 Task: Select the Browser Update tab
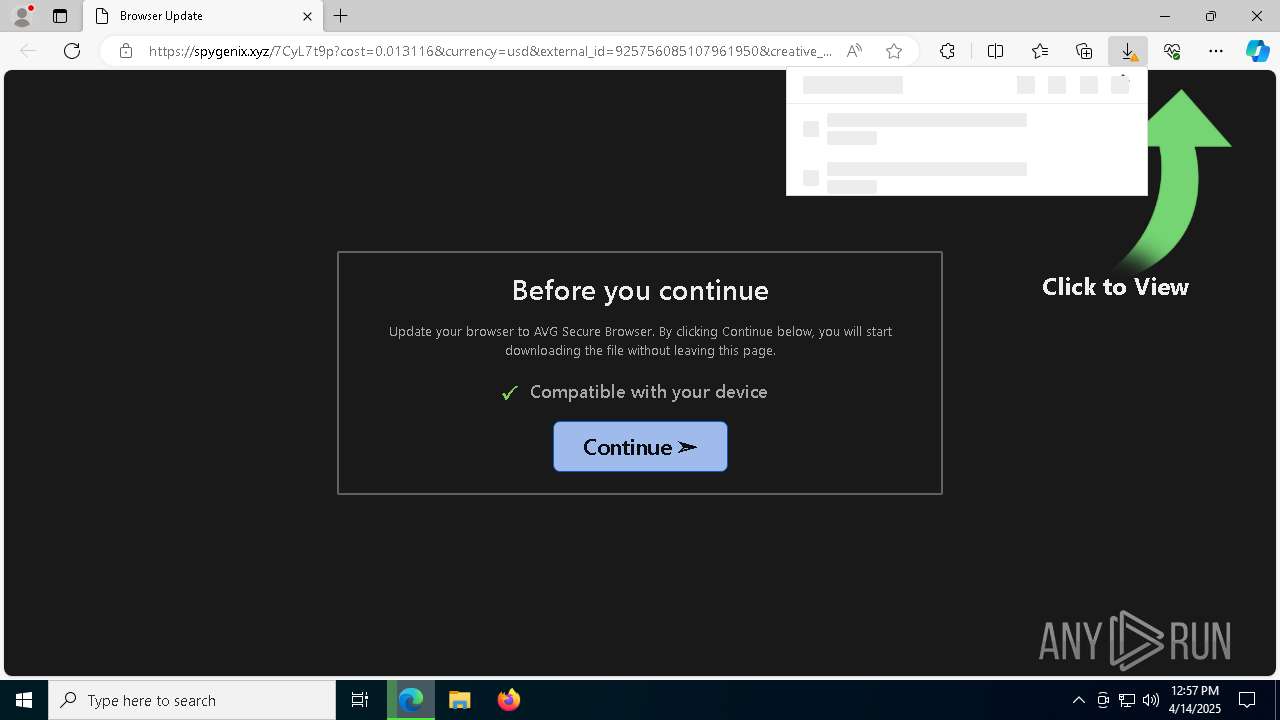pos(204,16)
